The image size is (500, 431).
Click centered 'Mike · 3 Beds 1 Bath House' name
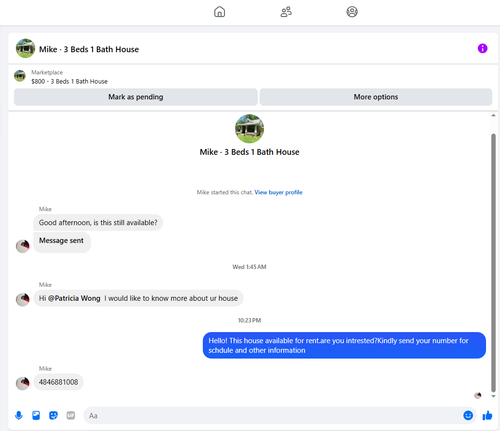(x=249, y=152)
